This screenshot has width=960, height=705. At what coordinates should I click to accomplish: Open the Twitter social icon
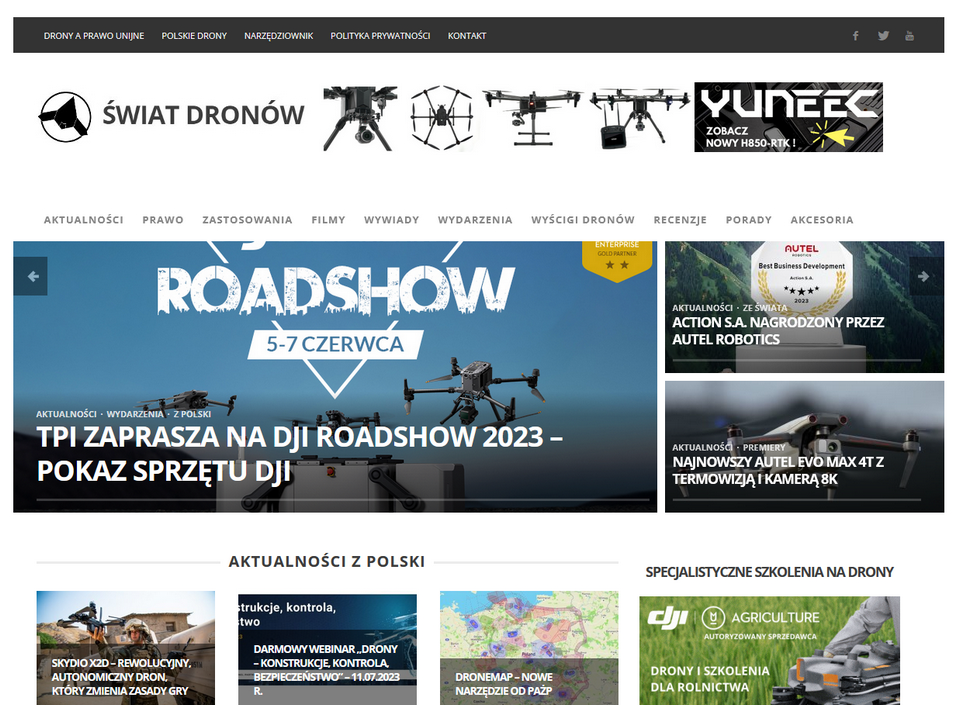click(883, 35)
